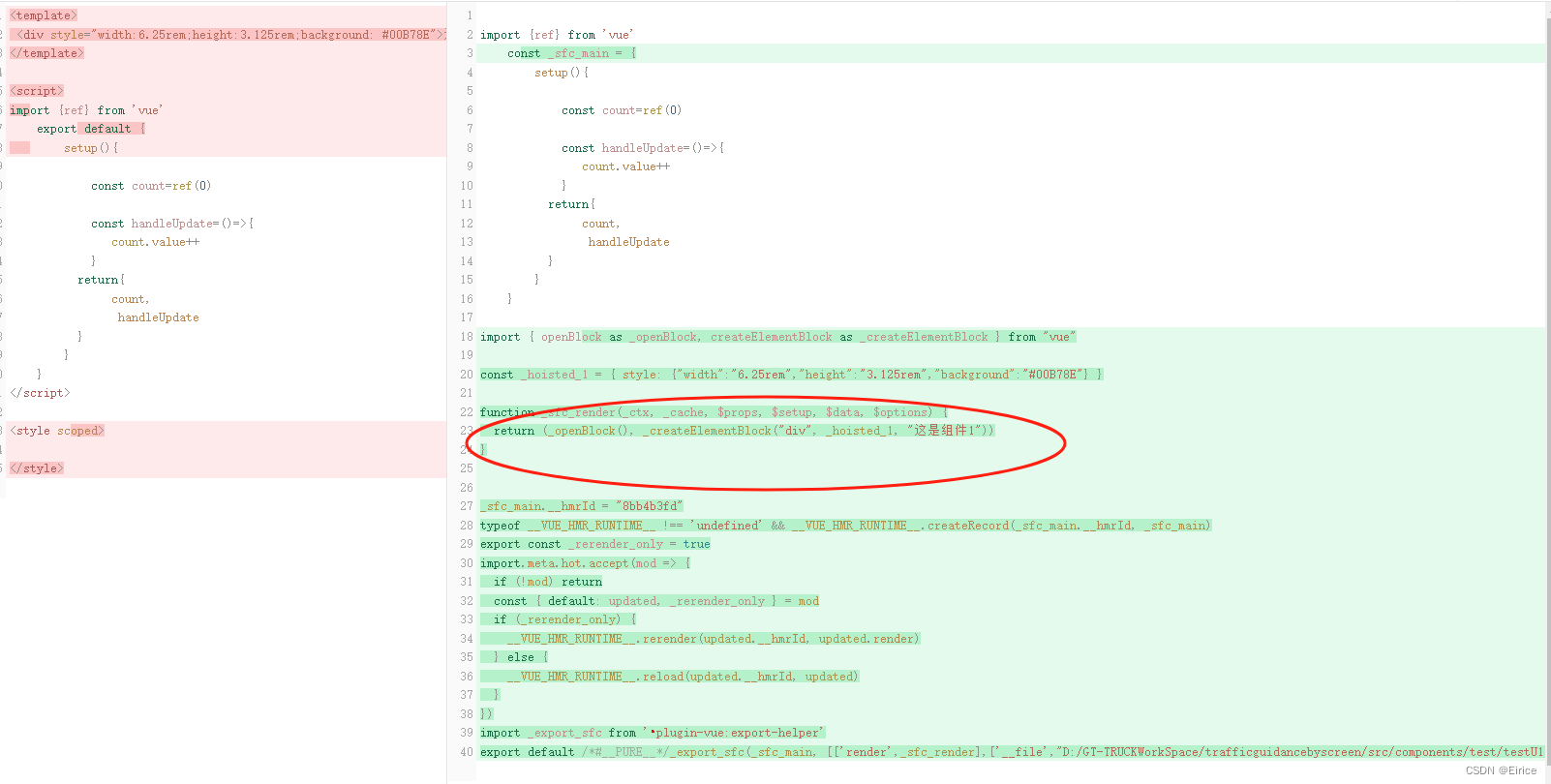Click 'handleUpdate' return entry in left pane
1551x784 pixels.
tap(158, 317)
